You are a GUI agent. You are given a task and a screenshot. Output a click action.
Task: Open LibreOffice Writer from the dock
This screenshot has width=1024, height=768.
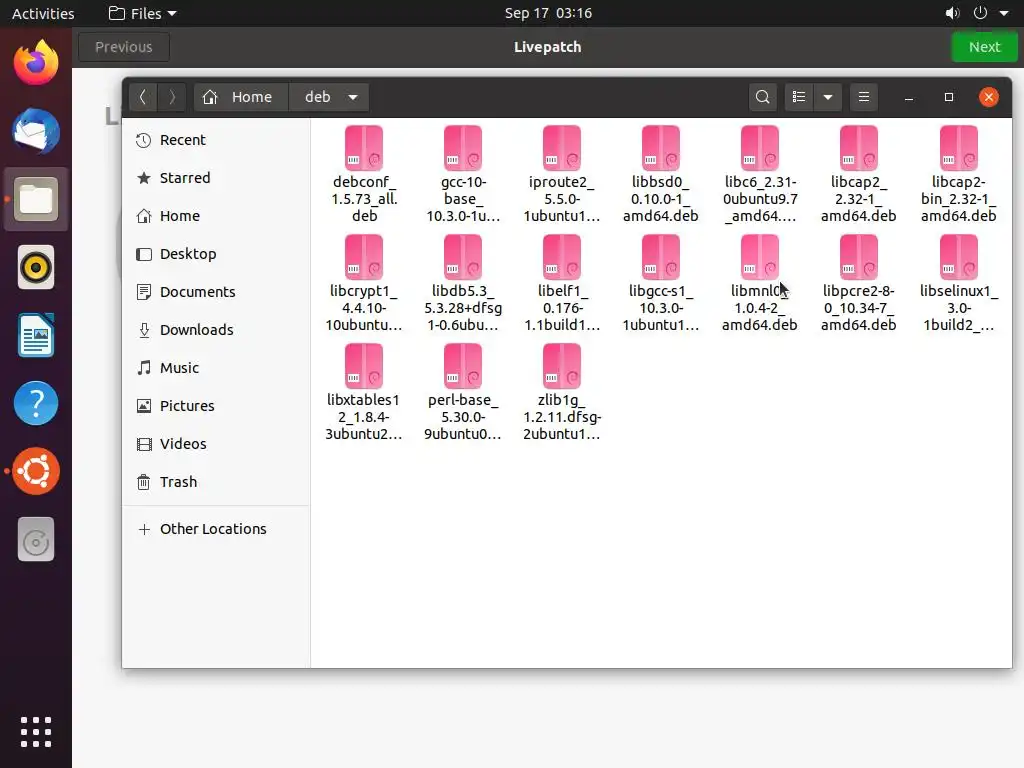[x=36, y=335]
